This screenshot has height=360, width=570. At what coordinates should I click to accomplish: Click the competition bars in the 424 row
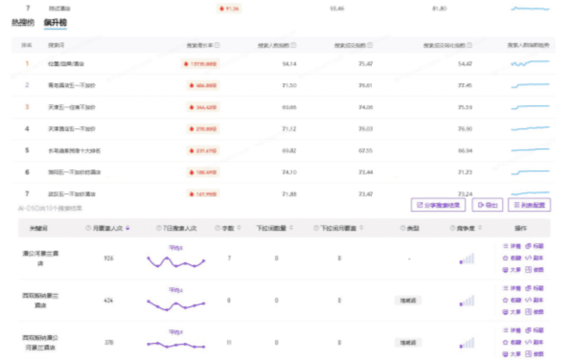pos(467,301)
